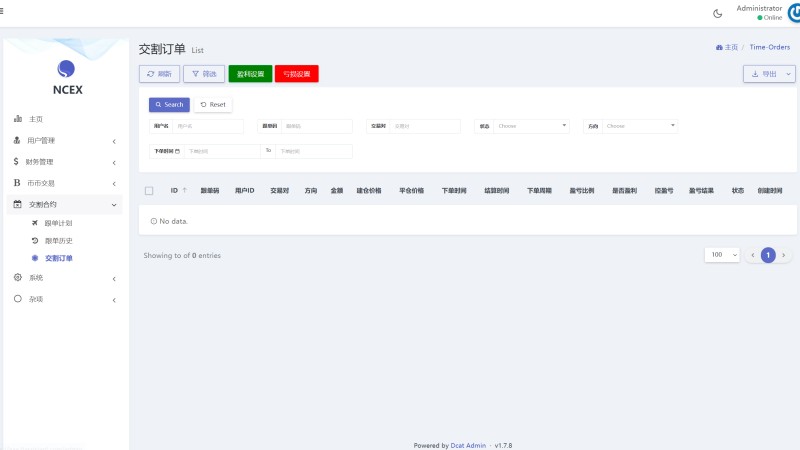
Task: Open the Dcat Admin footer link
Action: [468, 445]
